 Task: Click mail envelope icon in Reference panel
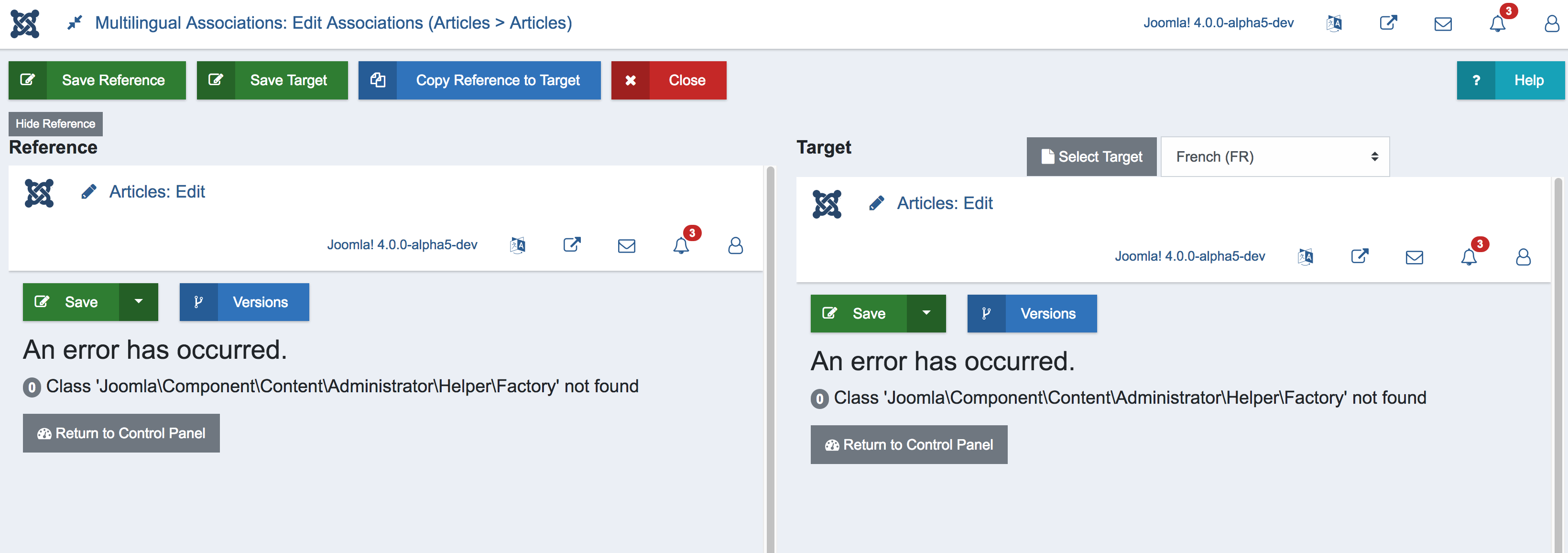[x=626, y=245]
